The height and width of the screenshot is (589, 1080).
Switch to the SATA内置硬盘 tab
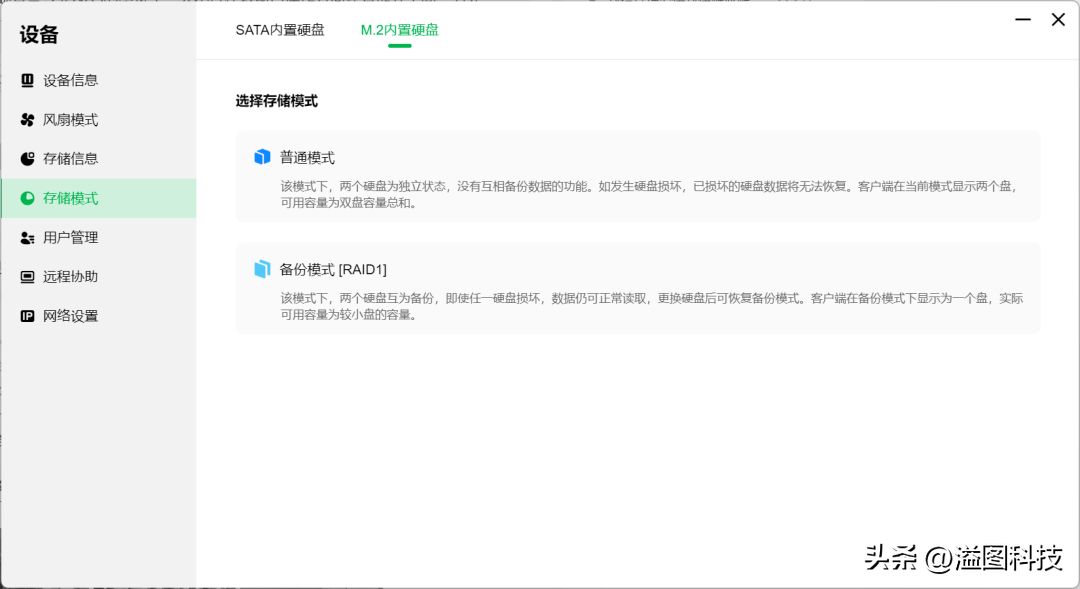(x=280, y=30)
